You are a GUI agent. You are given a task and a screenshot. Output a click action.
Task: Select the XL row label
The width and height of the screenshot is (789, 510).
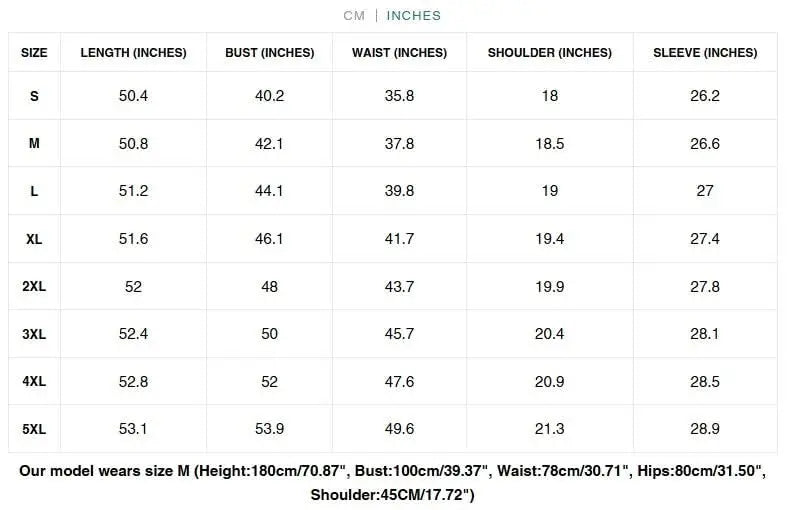(34, 239)
